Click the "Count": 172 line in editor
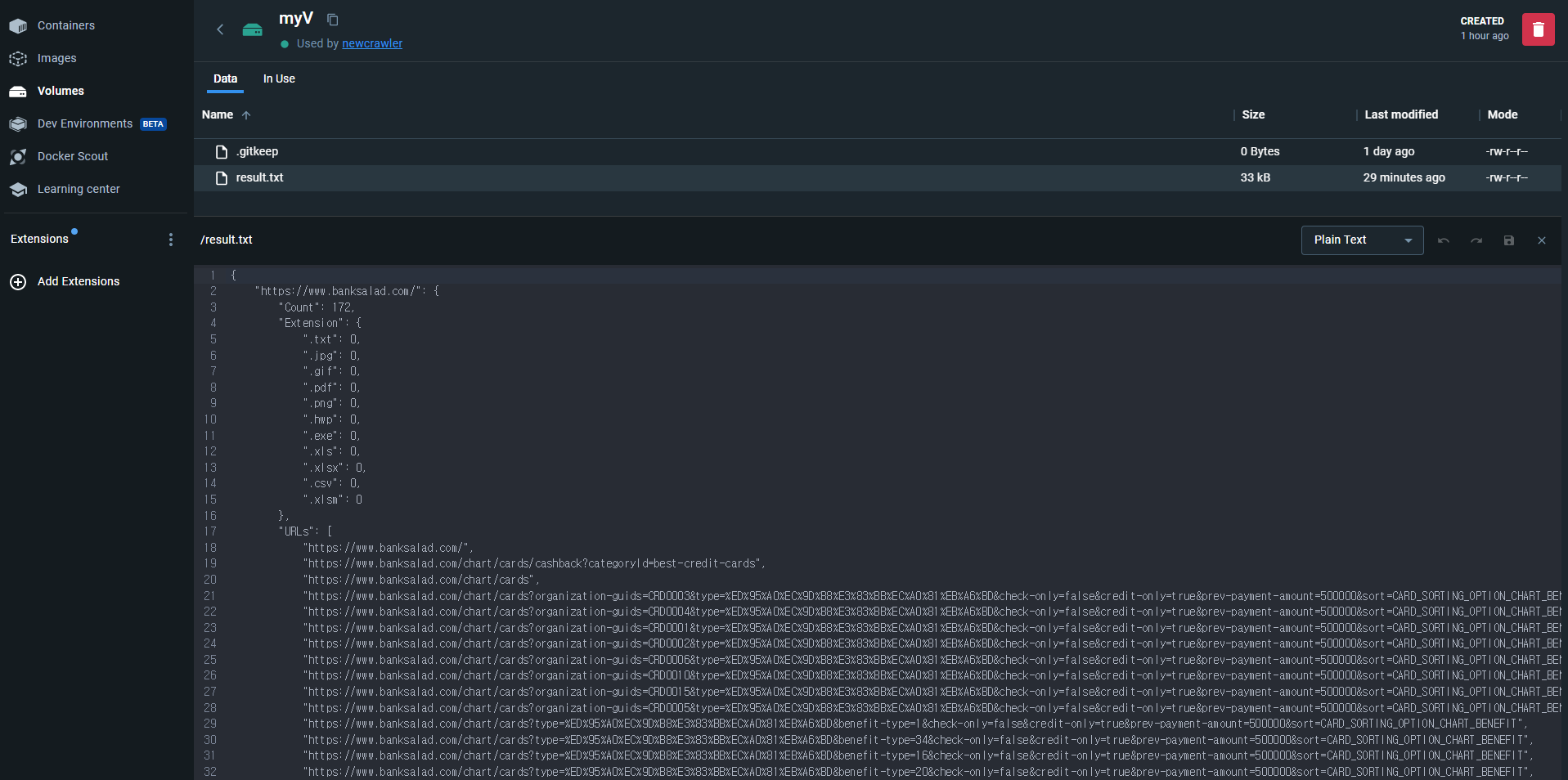 click(x=317, y=307)
